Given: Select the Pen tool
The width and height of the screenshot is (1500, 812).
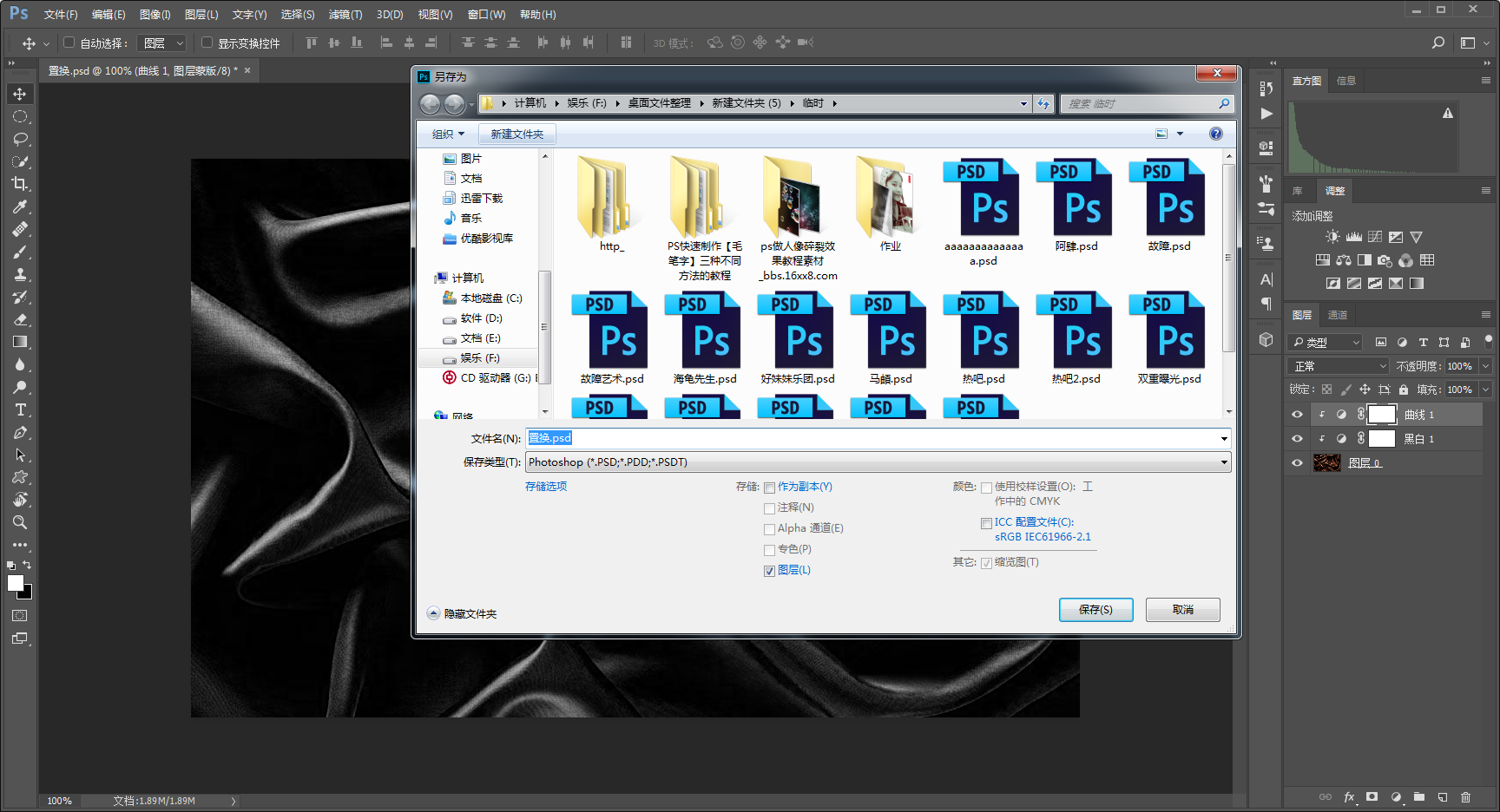Looking at the screenshot, I should 20,432.
